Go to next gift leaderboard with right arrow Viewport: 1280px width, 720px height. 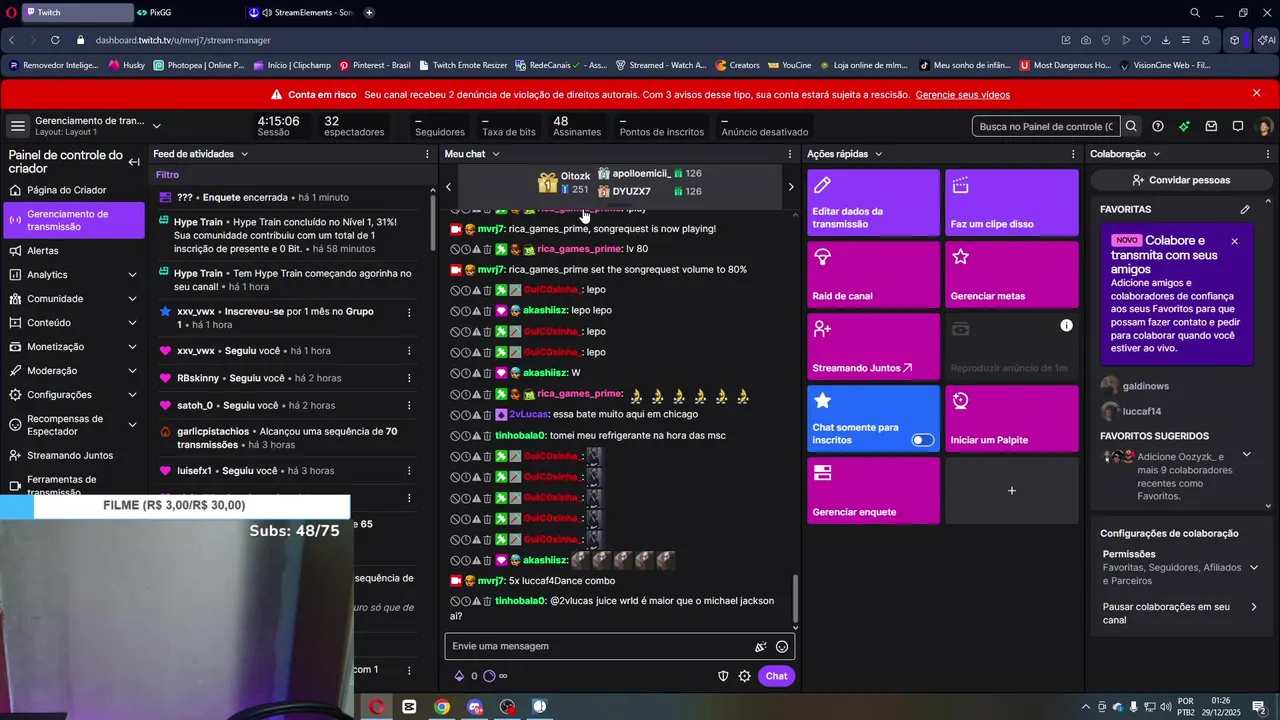pos(791,187)
